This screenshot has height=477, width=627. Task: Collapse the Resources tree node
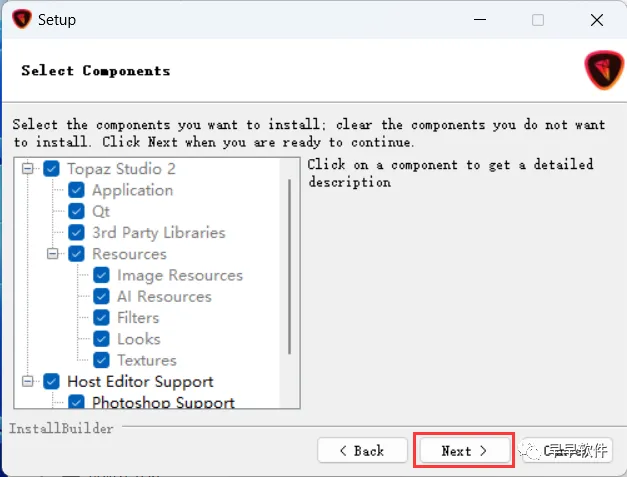52,253
